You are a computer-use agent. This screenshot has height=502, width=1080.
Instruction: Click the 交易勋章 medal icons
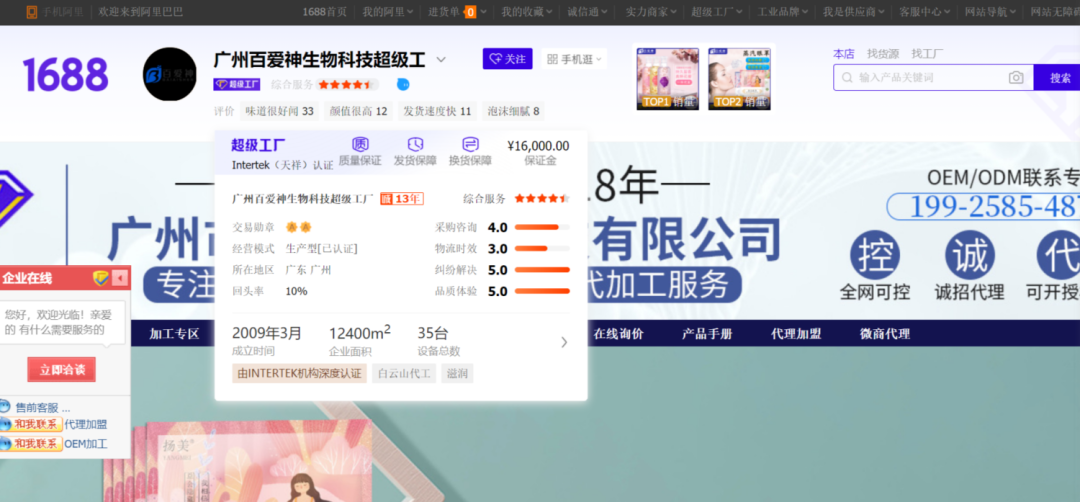click(300, 227)
